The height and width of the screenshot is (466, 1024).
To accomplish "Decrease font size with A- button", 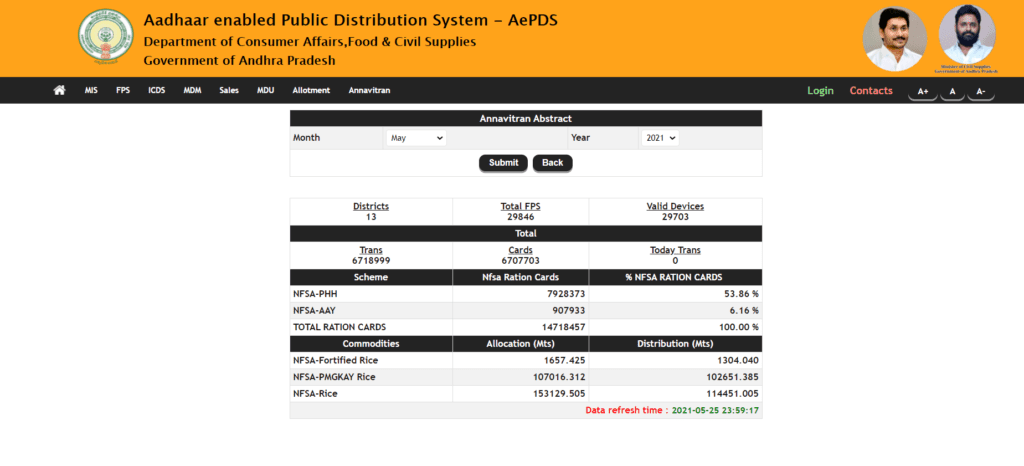I will 981,92.
